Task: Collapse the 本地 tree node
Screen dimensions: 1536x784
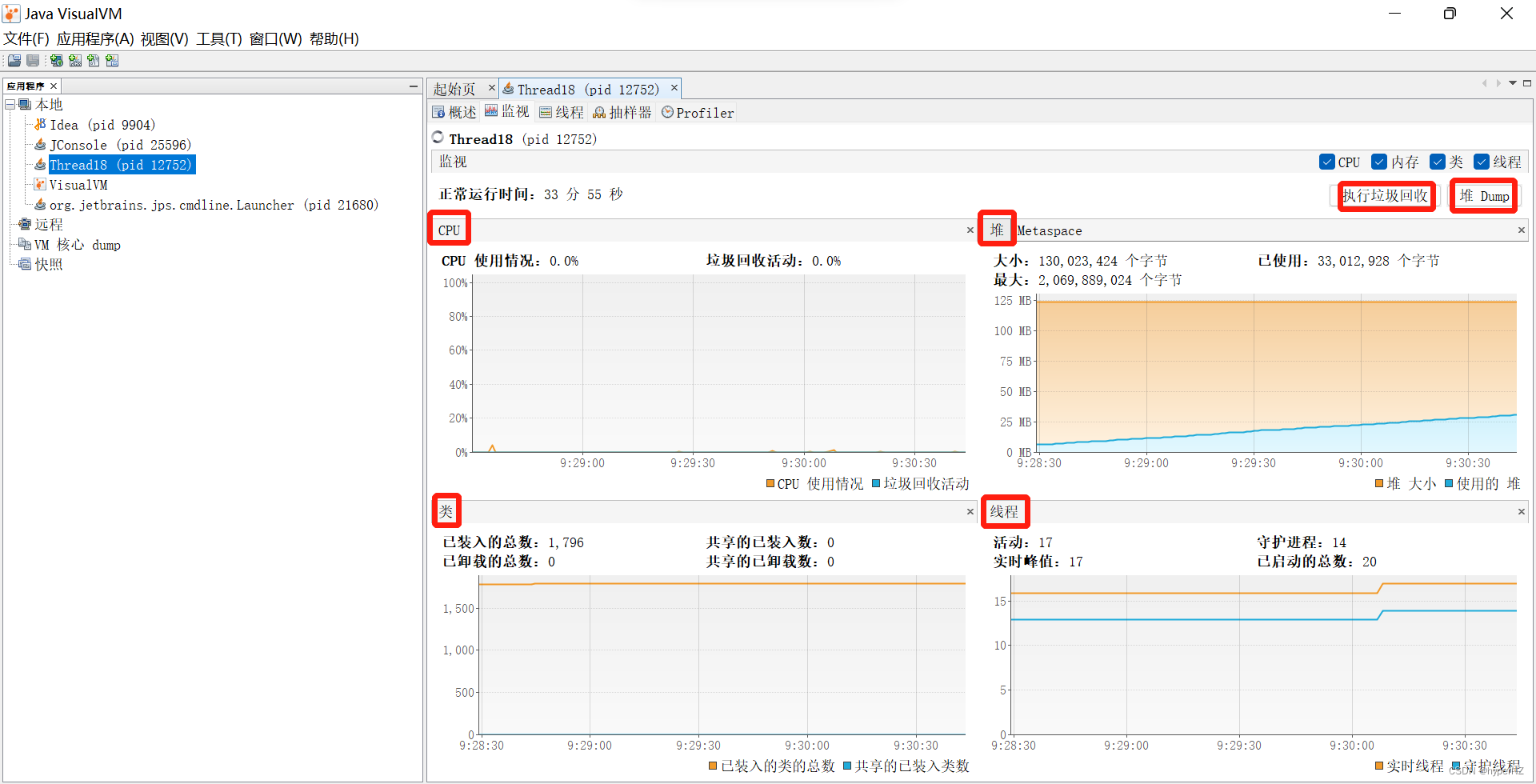Action: point(10,105)
